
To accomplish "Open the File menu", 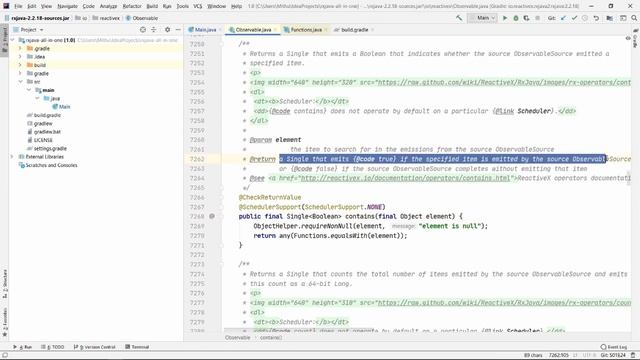I will [18, 6].
